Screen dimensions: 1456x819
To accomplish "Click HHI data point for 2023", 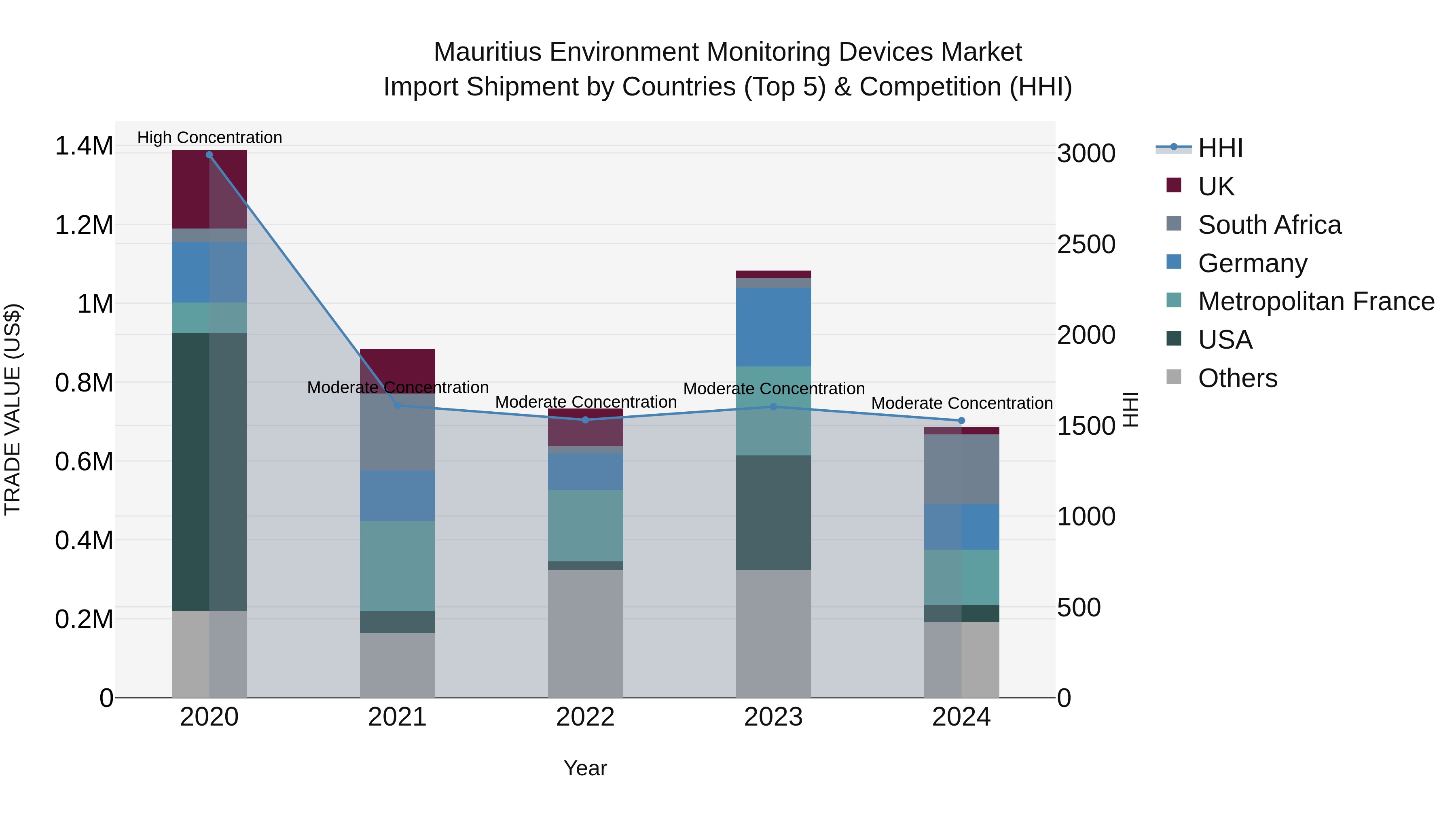I will [x=774, y=406].
